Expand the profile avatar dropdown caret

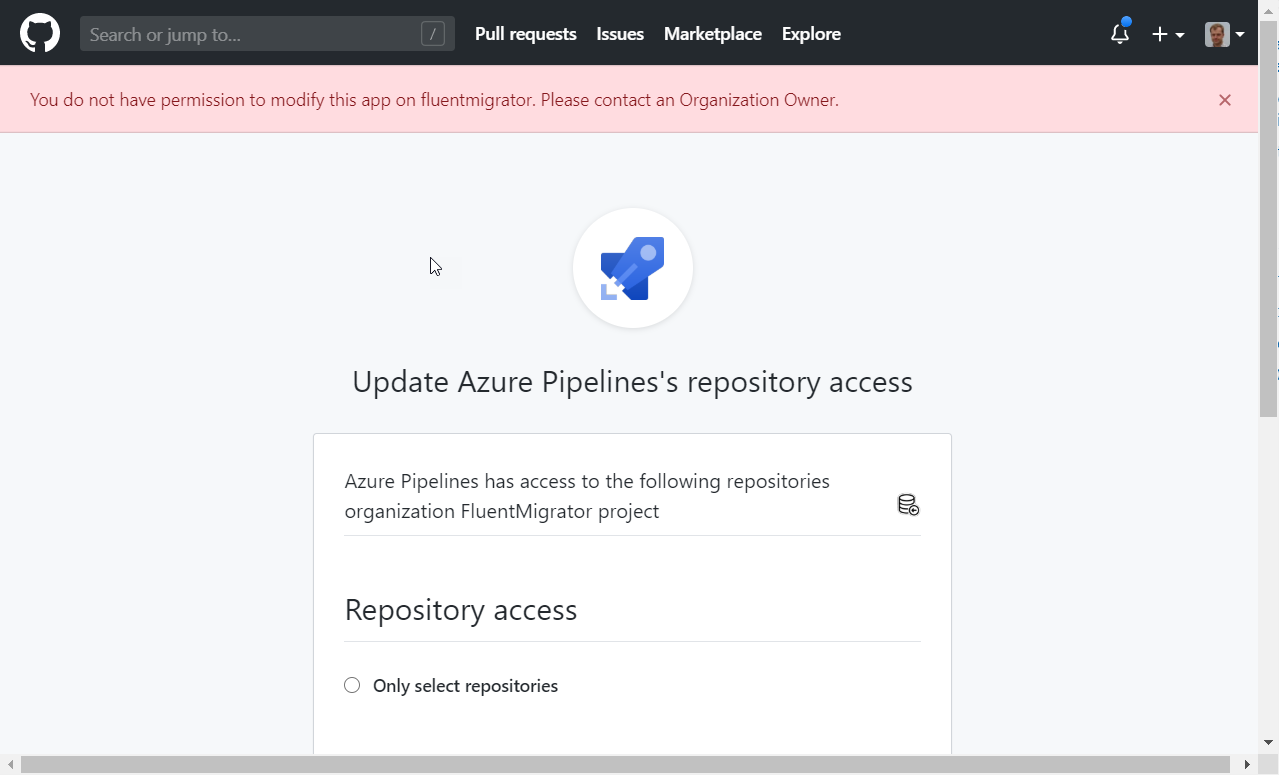coord(1240,36)
